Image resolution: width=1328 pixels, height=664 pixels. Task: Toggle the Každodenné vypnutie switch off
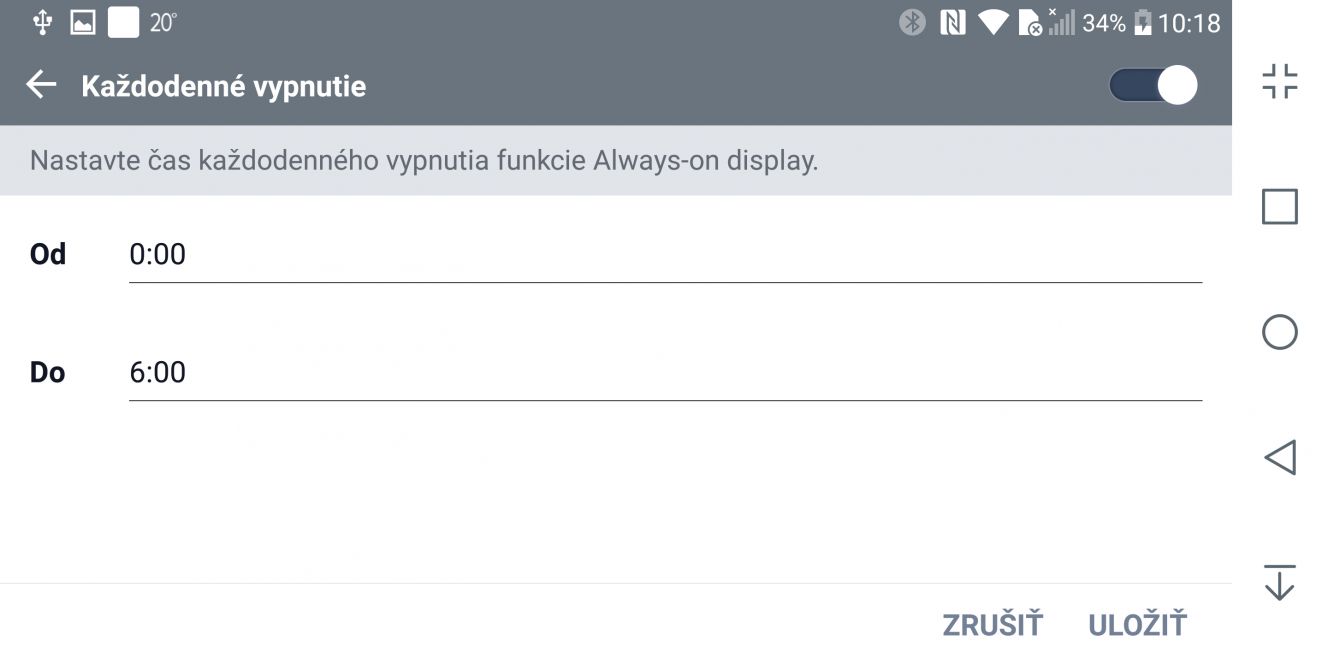[1153, 85]
